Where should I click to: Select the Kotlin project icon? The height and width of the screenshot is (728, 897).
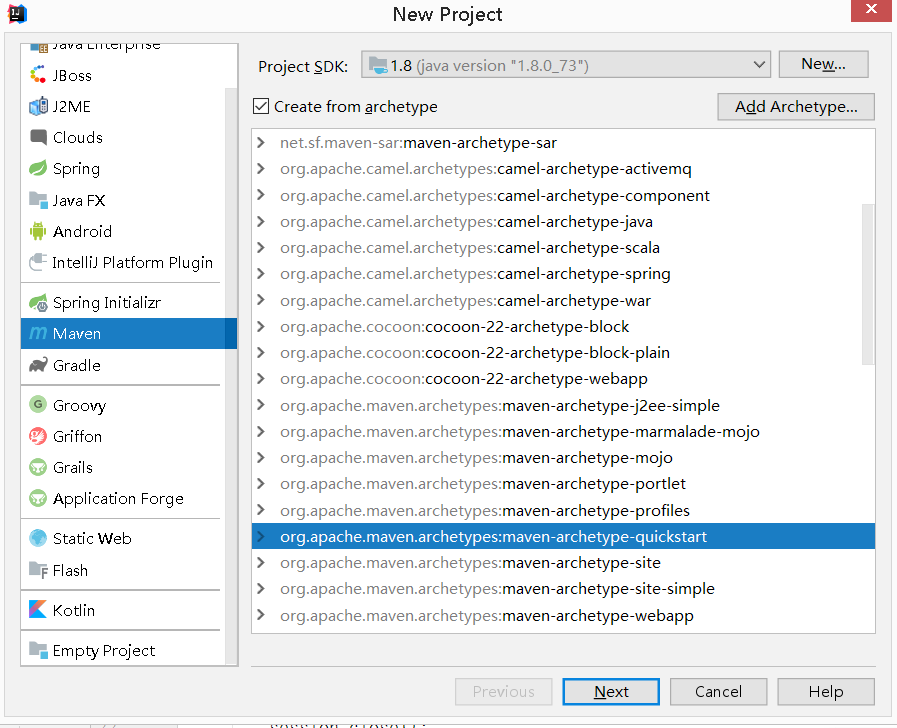[38, 610]
